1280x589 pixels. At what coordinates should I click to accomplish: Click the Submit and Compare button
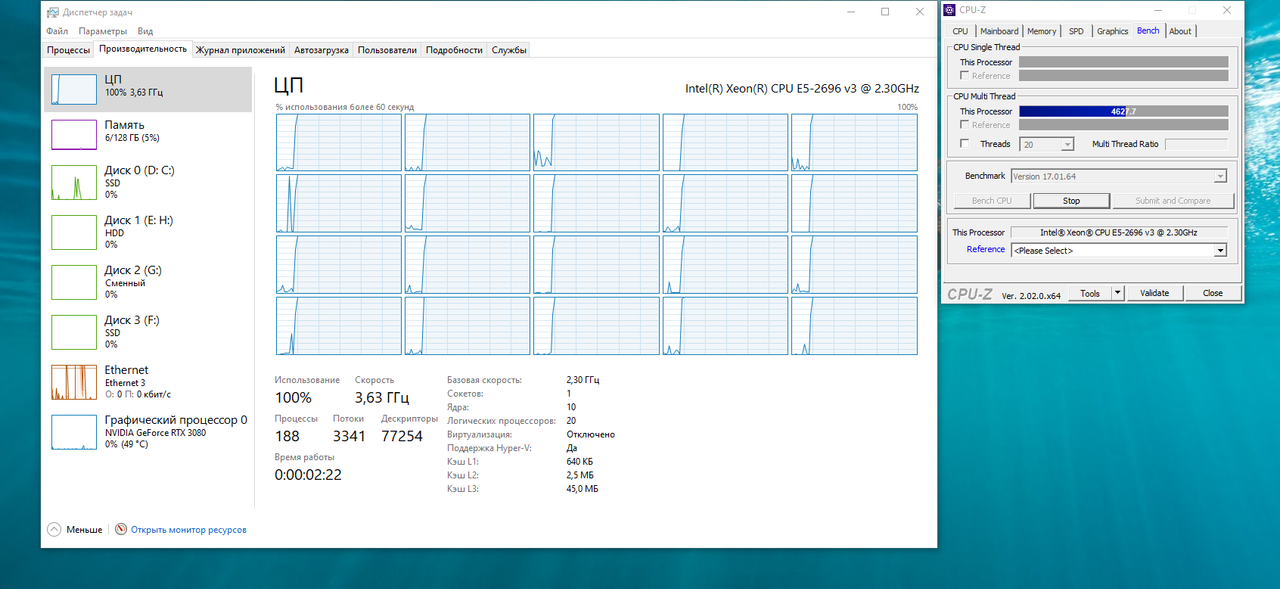tap(1173, 201)
